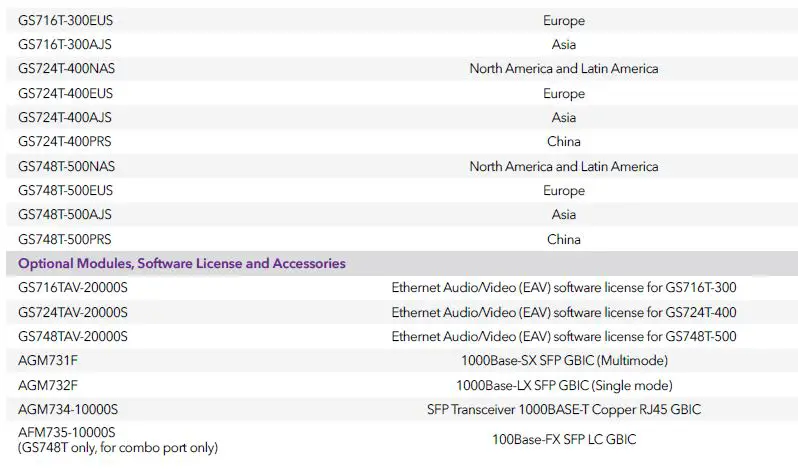Click SFP Transceiver 1000BASE-T Copper RJ45 GBIC text
Screen dimensions: 798x469
pyautogui.click(x=564, y=409)
